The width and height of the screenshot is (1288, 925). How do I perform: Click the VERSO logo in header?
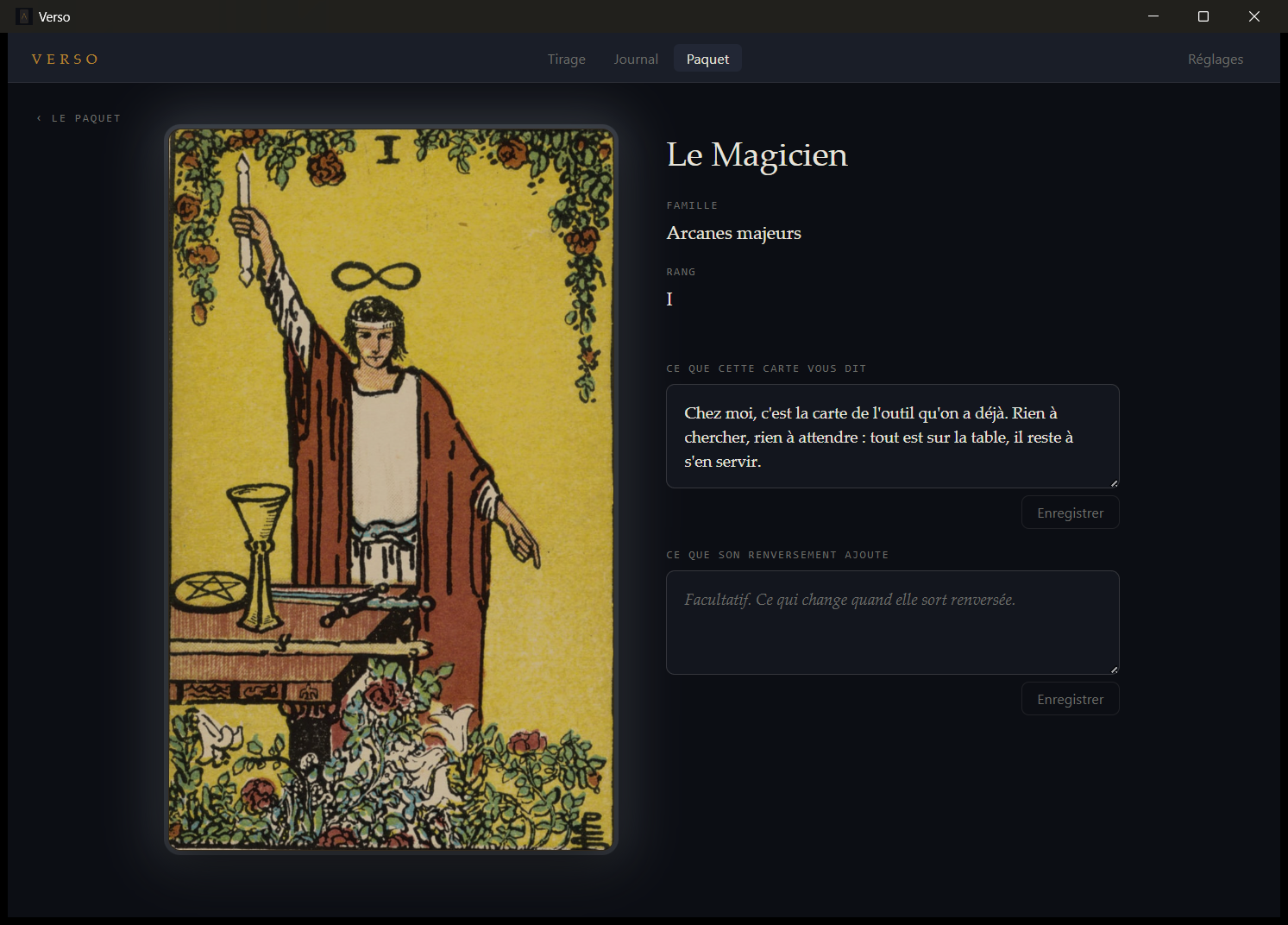[x=65, y=60]
